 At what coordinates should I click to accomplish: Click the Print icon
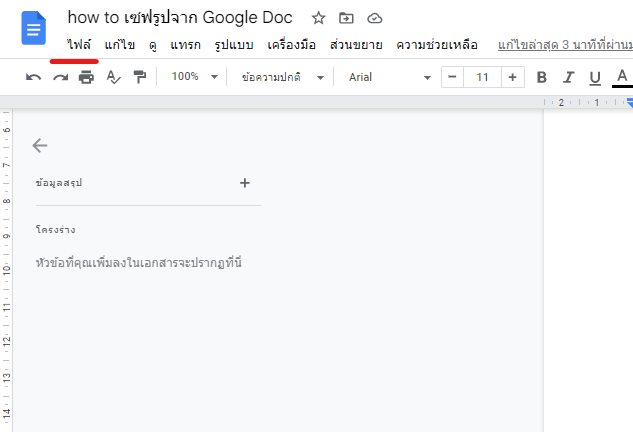click(86, 77)
